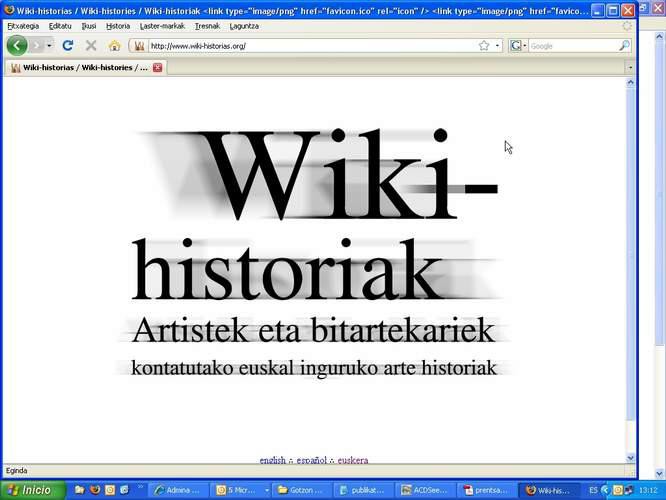Switch to the ACDSee... taskbar window

(x=426, y=490)
